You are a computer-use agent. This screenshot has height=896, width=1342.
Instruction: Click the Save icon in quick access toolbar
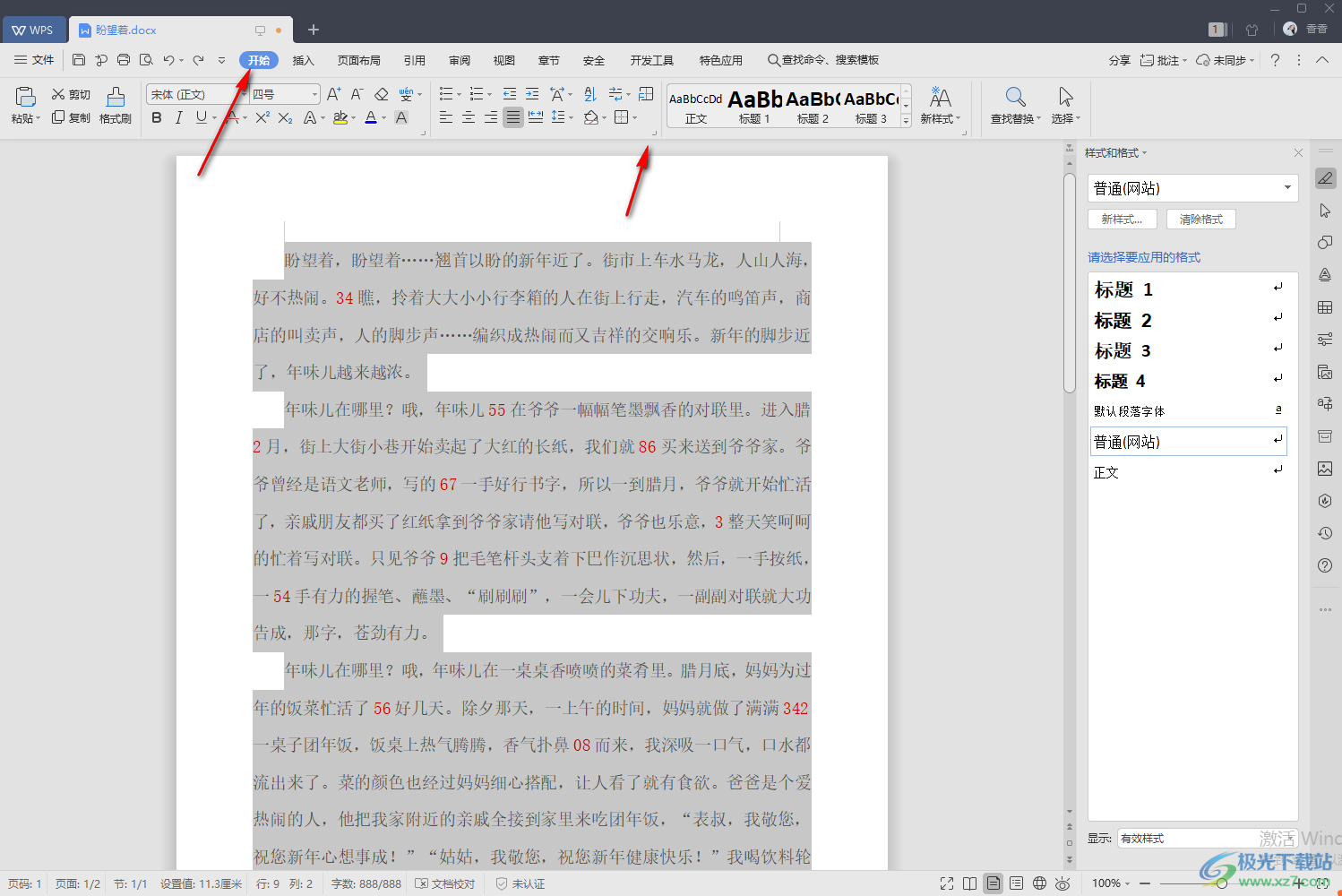click(79, 60)
